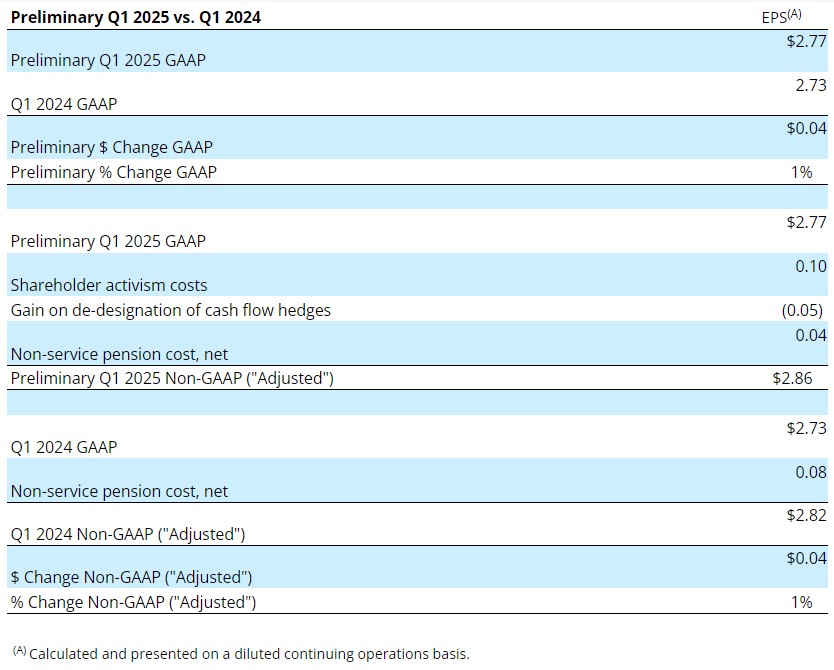Click the "(0.05)" negative value
This screenshot has height=670, width=834.
point(802,310)
